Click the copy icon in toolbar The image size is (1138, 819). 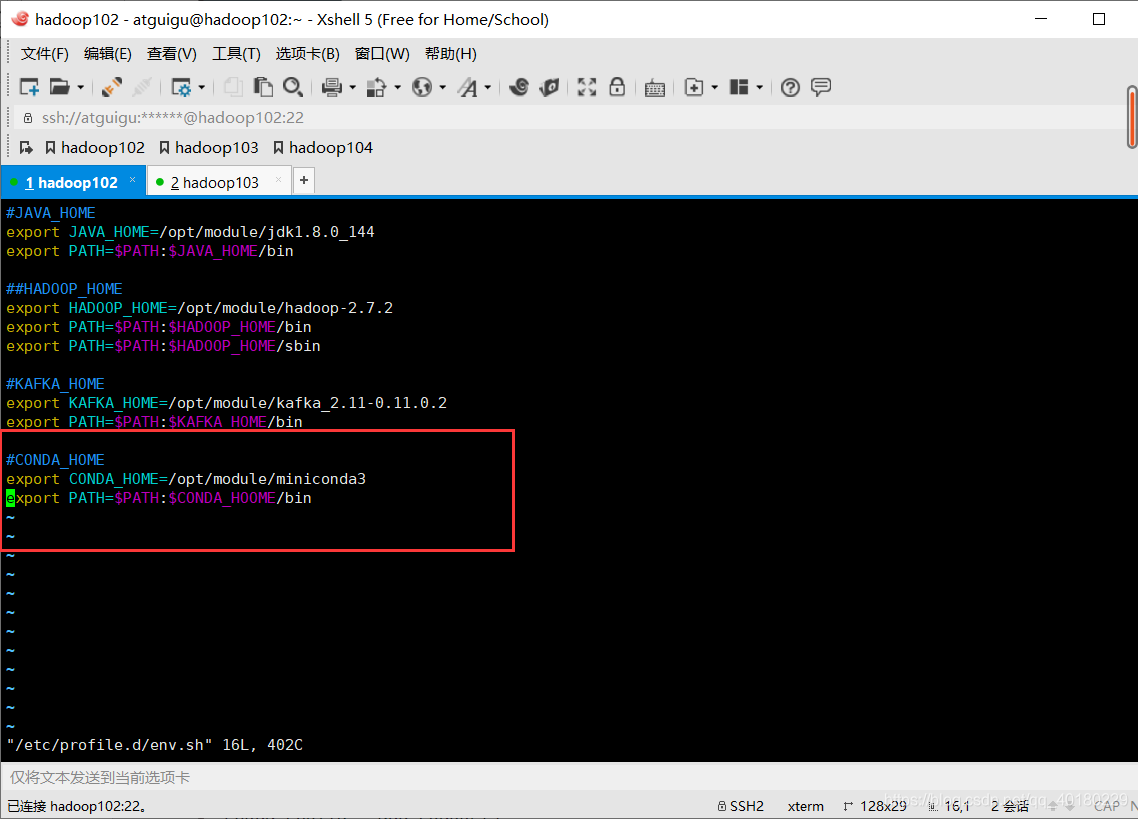click(233, 87)
